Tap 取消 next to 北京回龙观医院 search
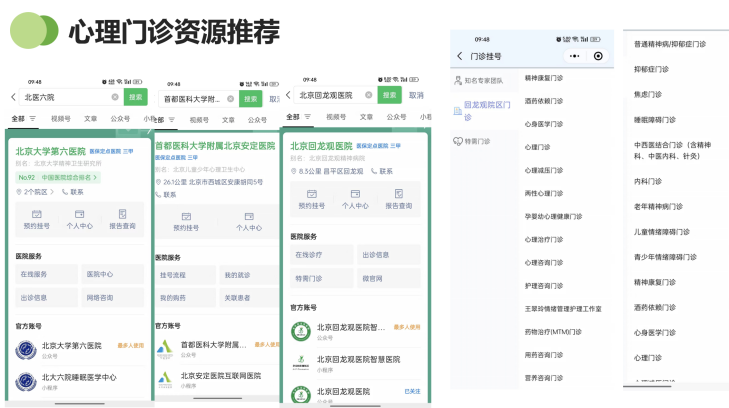Viewport: 729px width, 408px height. coord(416,95)
